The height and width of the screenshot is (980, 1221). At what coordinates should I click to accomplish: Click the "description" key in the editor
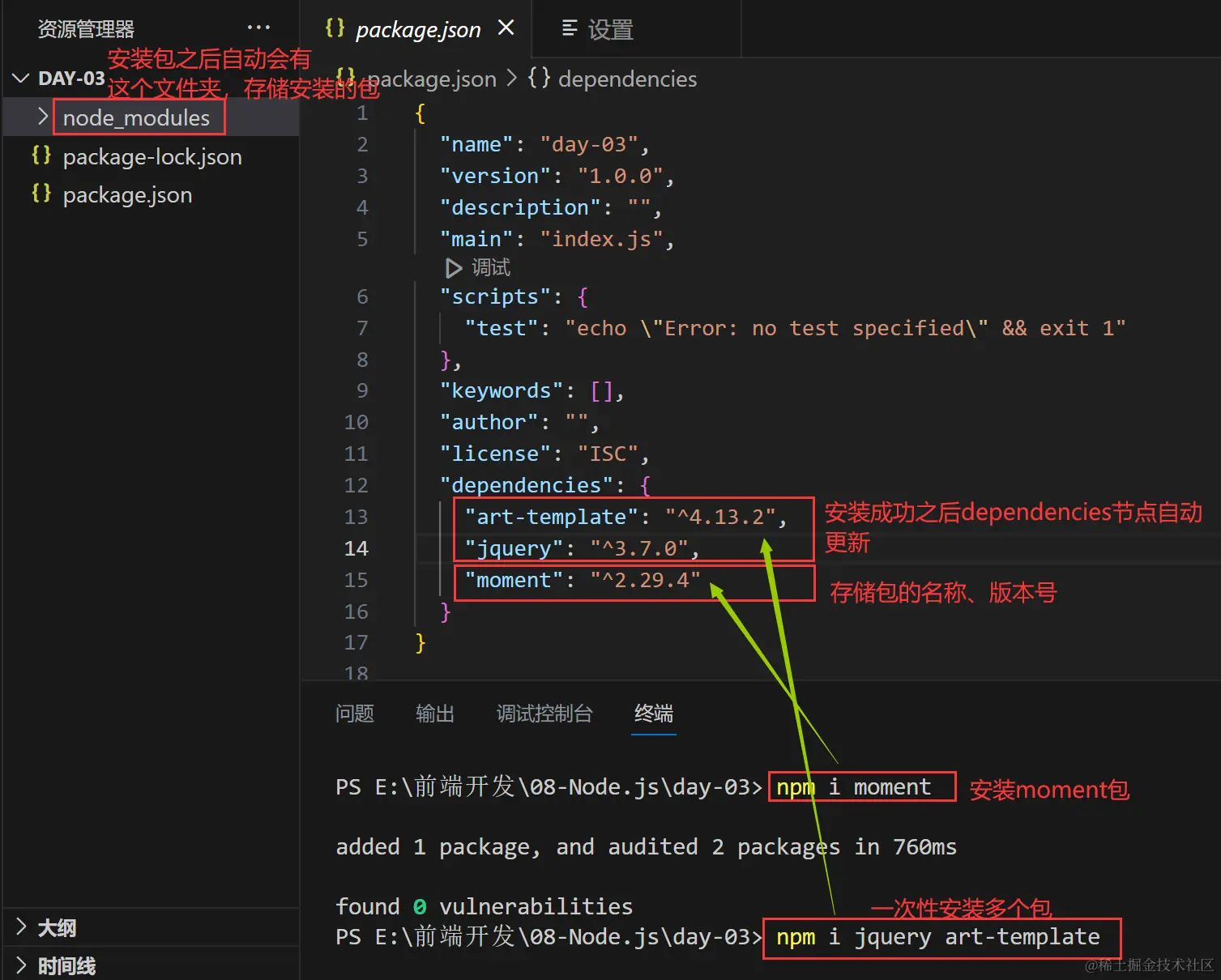521,207
